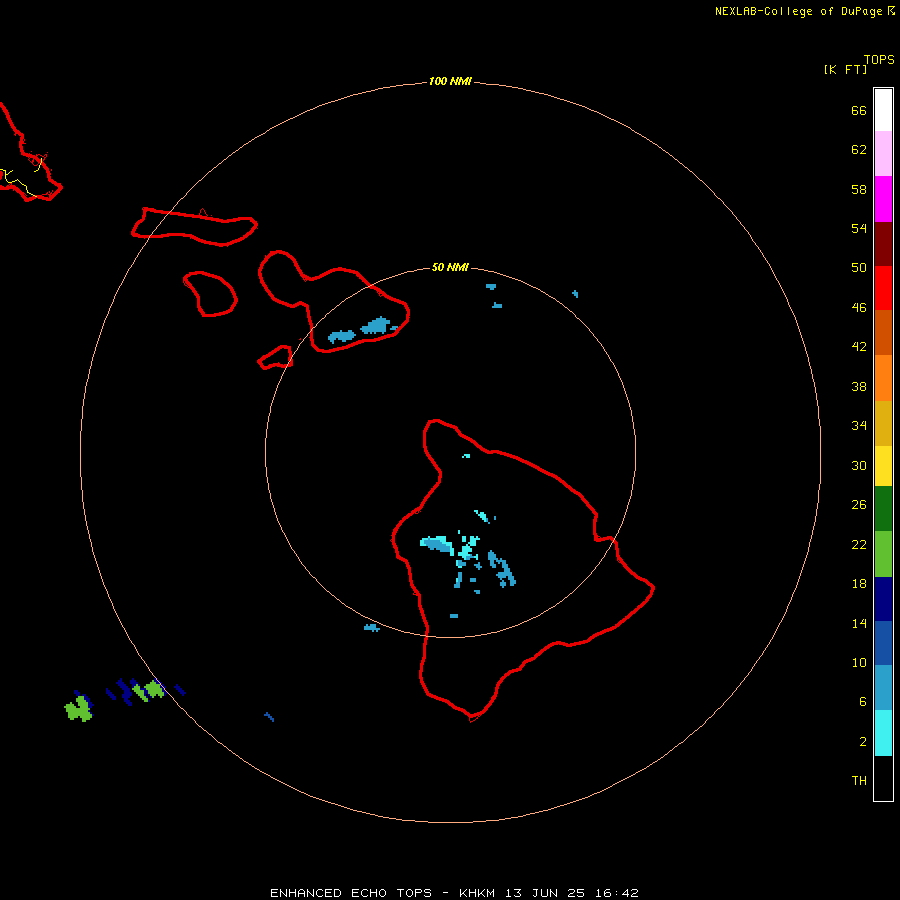
Task: Click legend value 62
Action: click(x=859, y=150)
